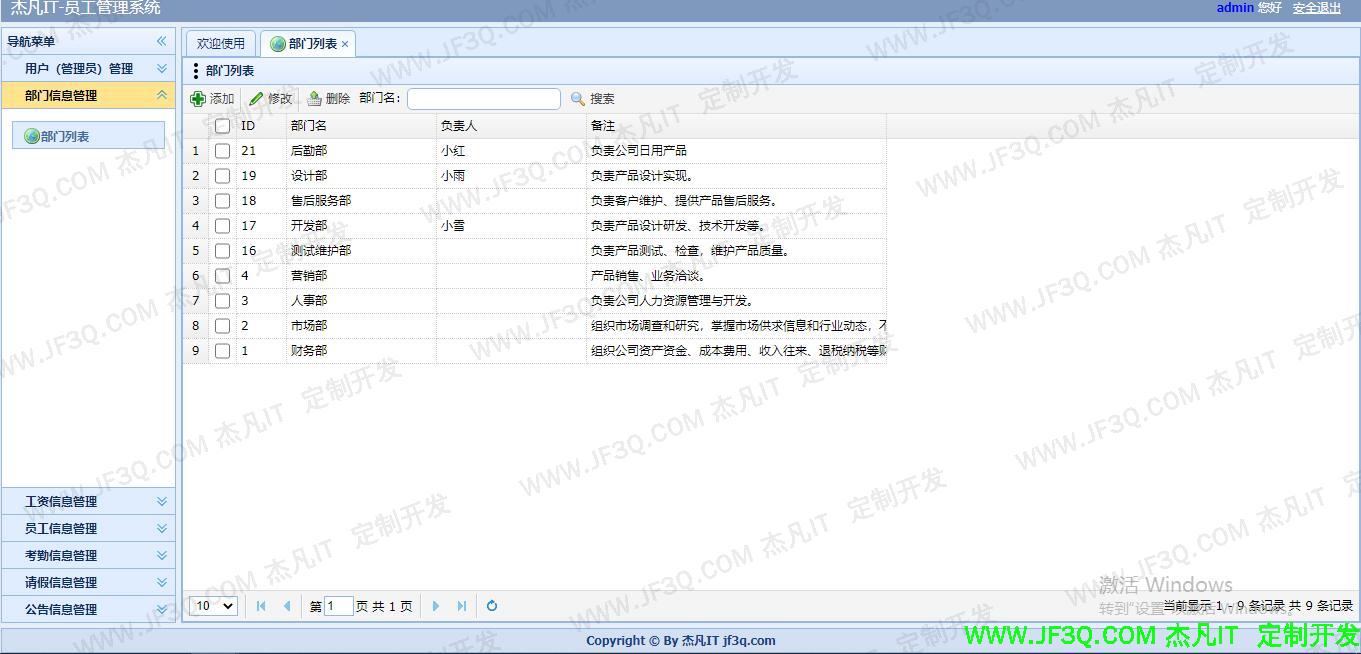Screen dimensions: 1361x654
Task: Open the page-size dropdown showing 10
Action: coord(212,605)
